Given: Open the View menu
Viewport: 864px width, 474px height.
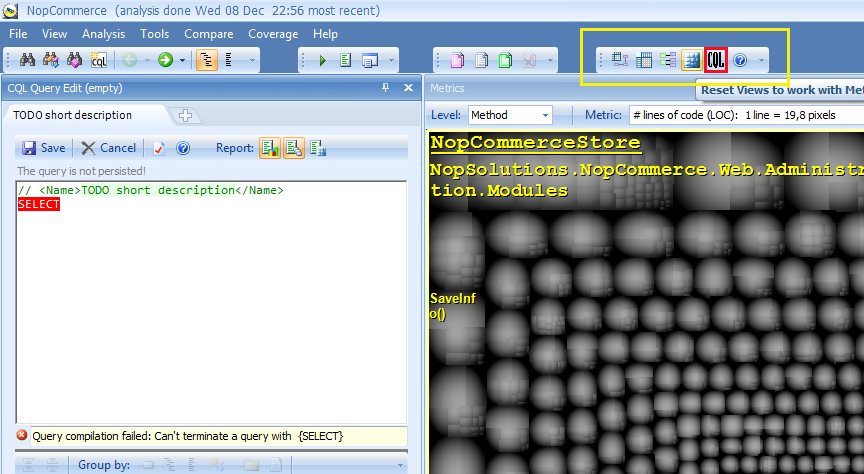Looking at the screenshot, I should point(55,34).
